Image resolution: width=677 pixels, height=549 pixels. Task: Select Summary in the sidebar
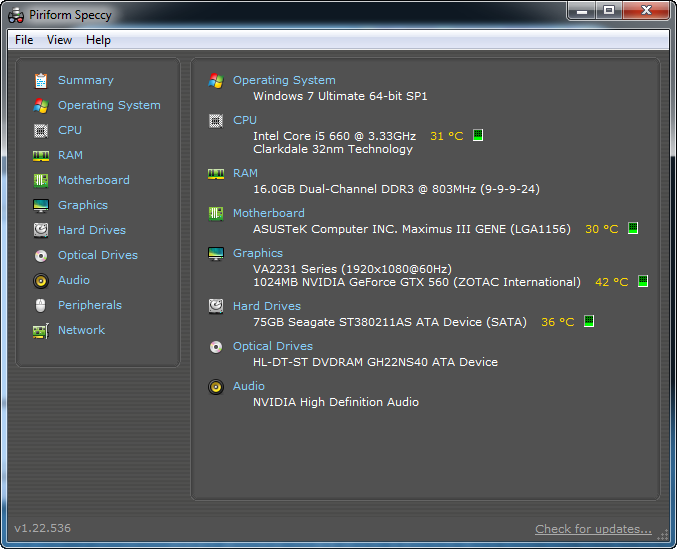86,80
